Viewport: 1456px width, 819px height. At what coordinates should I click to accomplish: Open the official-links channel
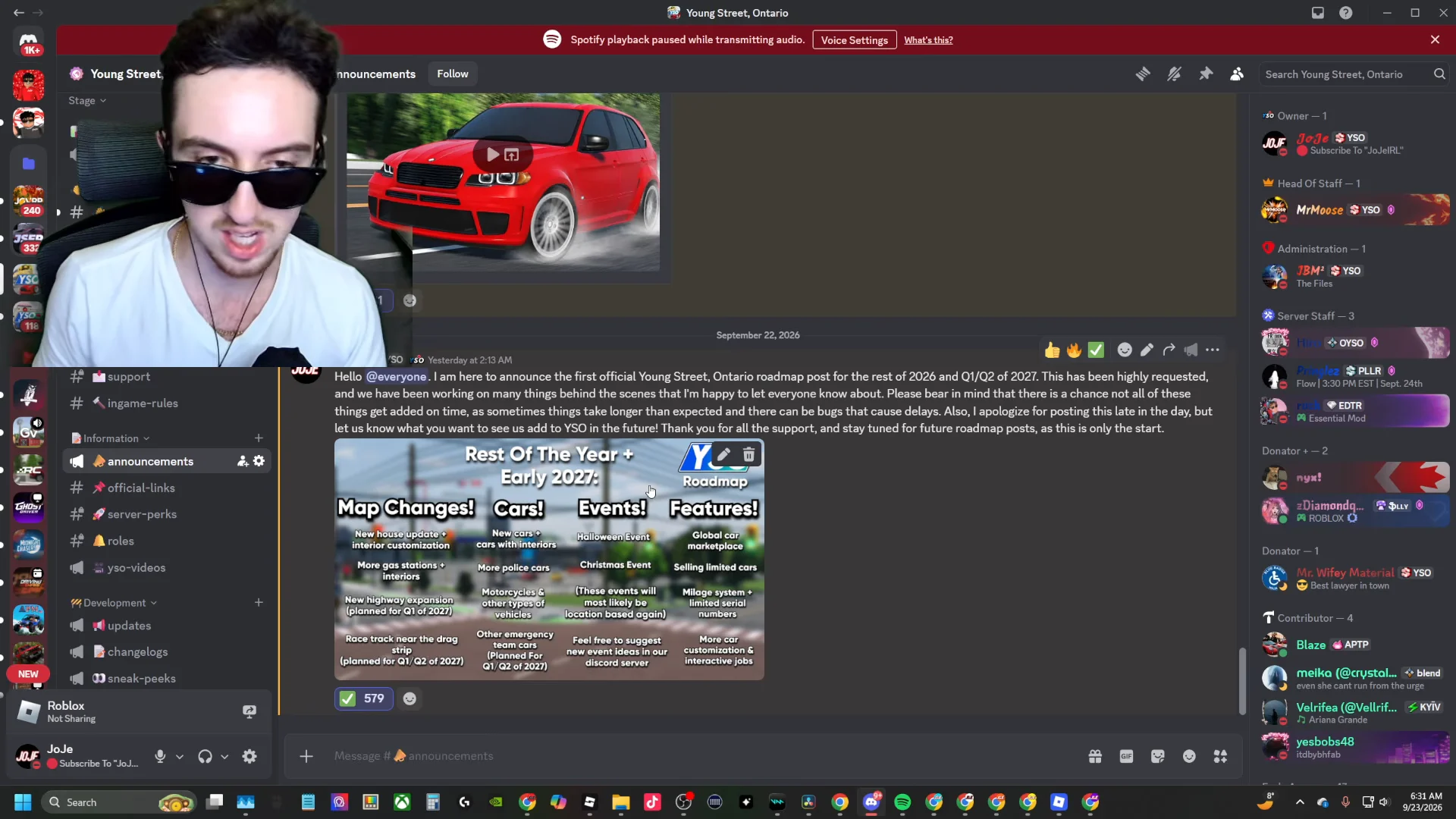pyautogui.click(x=166, y=488)
